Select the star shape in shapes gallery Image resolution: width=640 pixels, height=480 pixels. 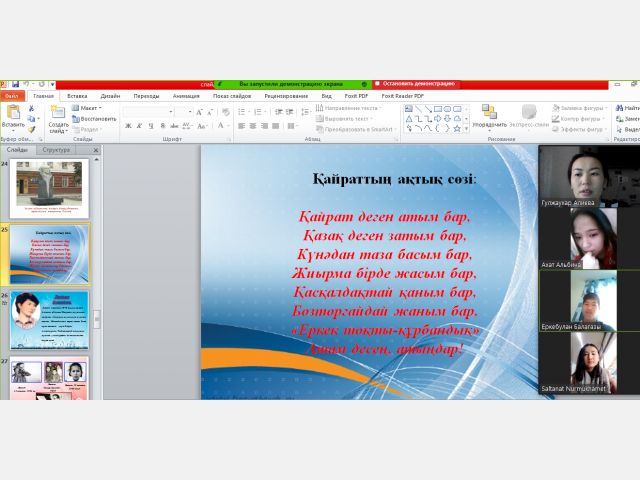pyautogui.click(x=457, y=129)
